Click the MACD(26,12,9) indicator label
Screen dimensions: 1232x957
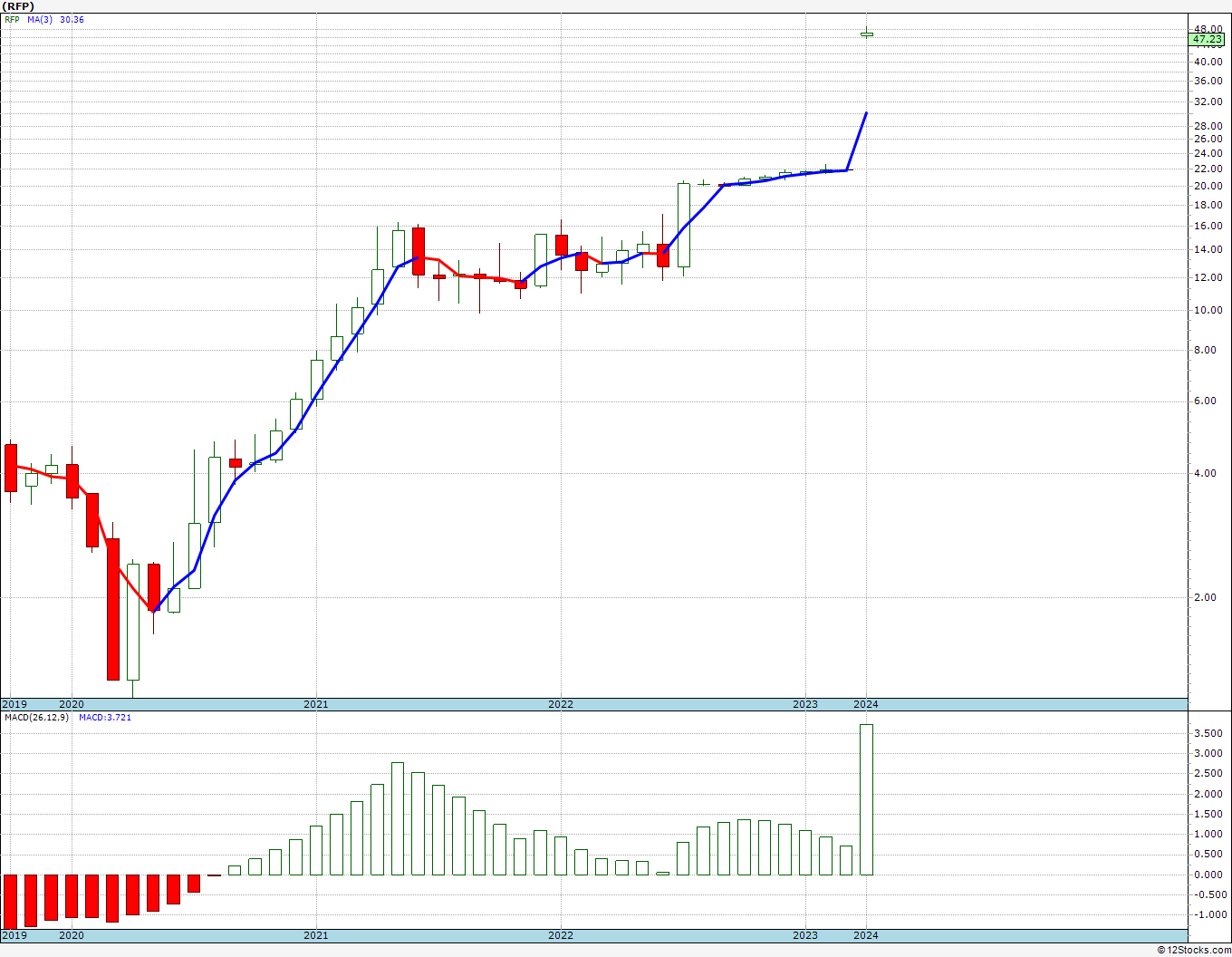[37, 718]
